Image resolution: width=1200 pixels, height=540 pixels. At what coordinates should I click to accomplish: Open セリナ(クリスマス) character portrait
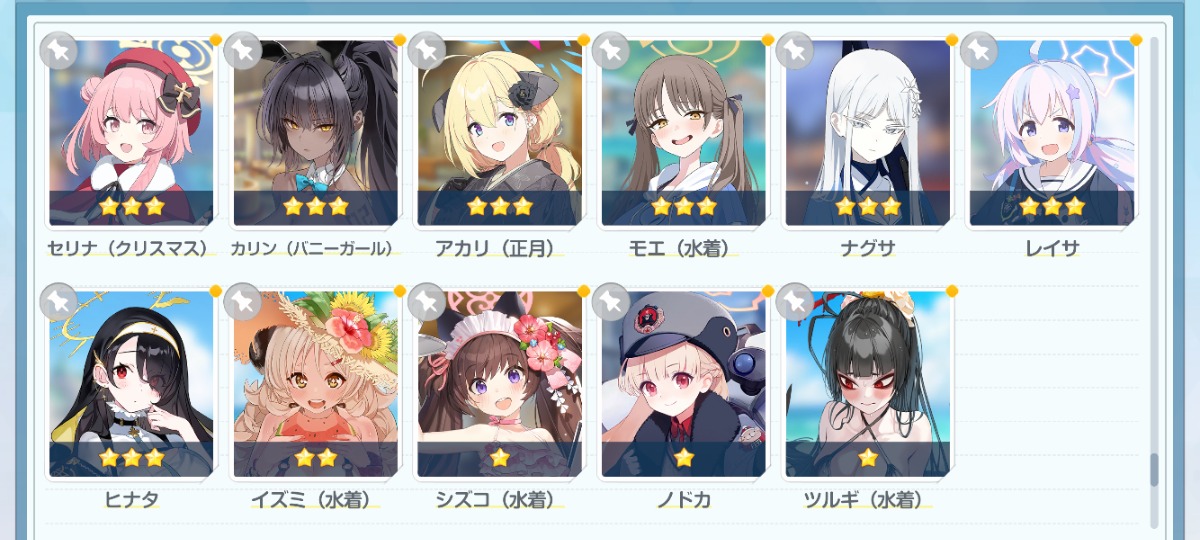coord(131,133)
